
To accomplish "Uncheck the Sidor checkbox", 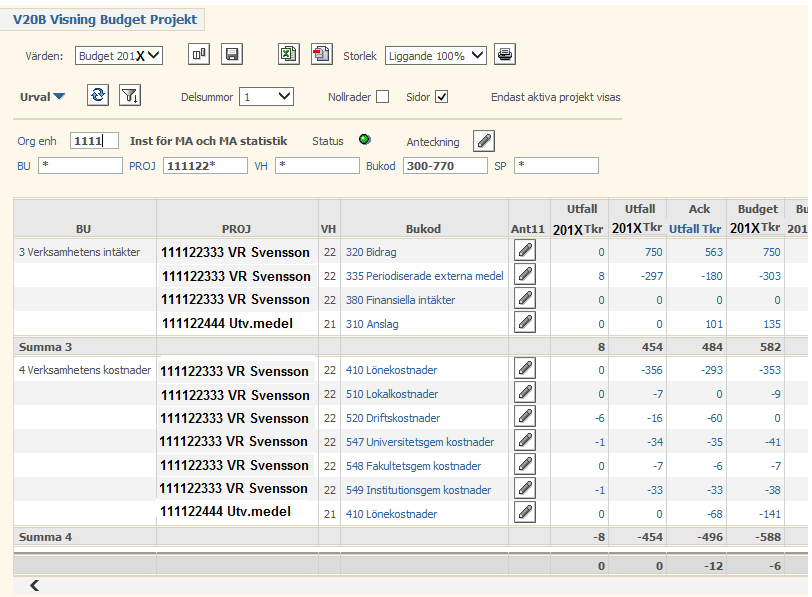I will [x=442, y=97].
